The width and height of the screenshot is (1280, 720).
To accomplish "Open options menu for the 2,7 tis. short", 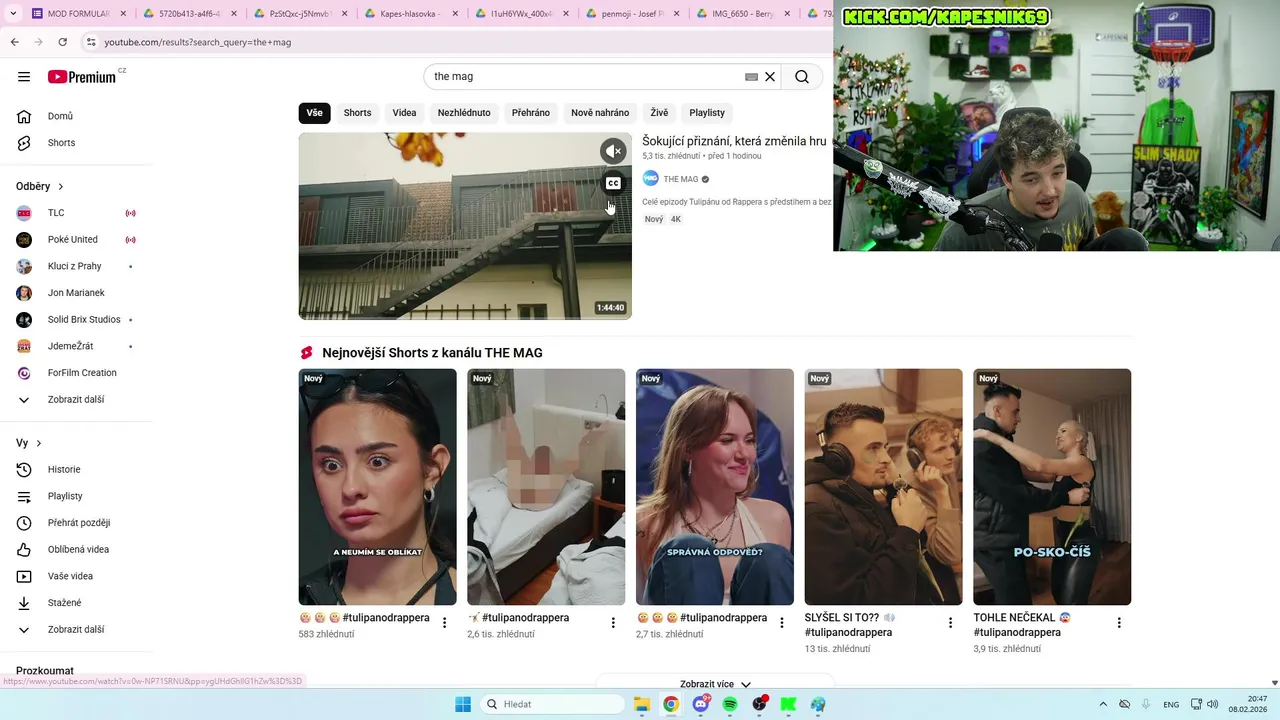I will [782, 623].
